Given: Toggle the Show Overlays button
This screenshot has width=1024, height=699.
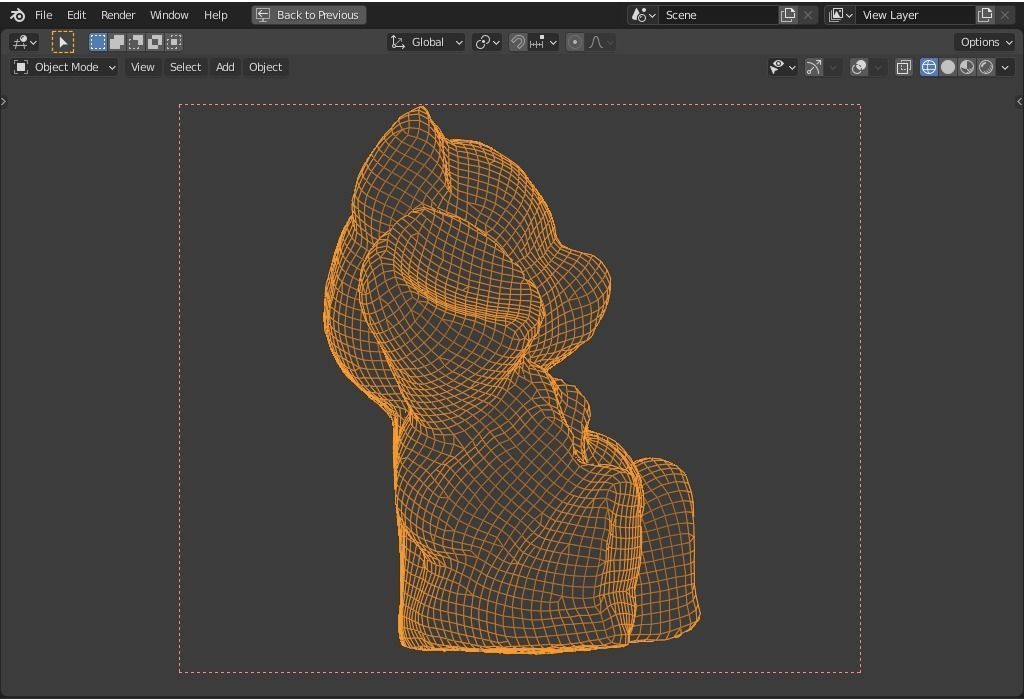Looking at the screenshot, I should [x=859, y=67].
